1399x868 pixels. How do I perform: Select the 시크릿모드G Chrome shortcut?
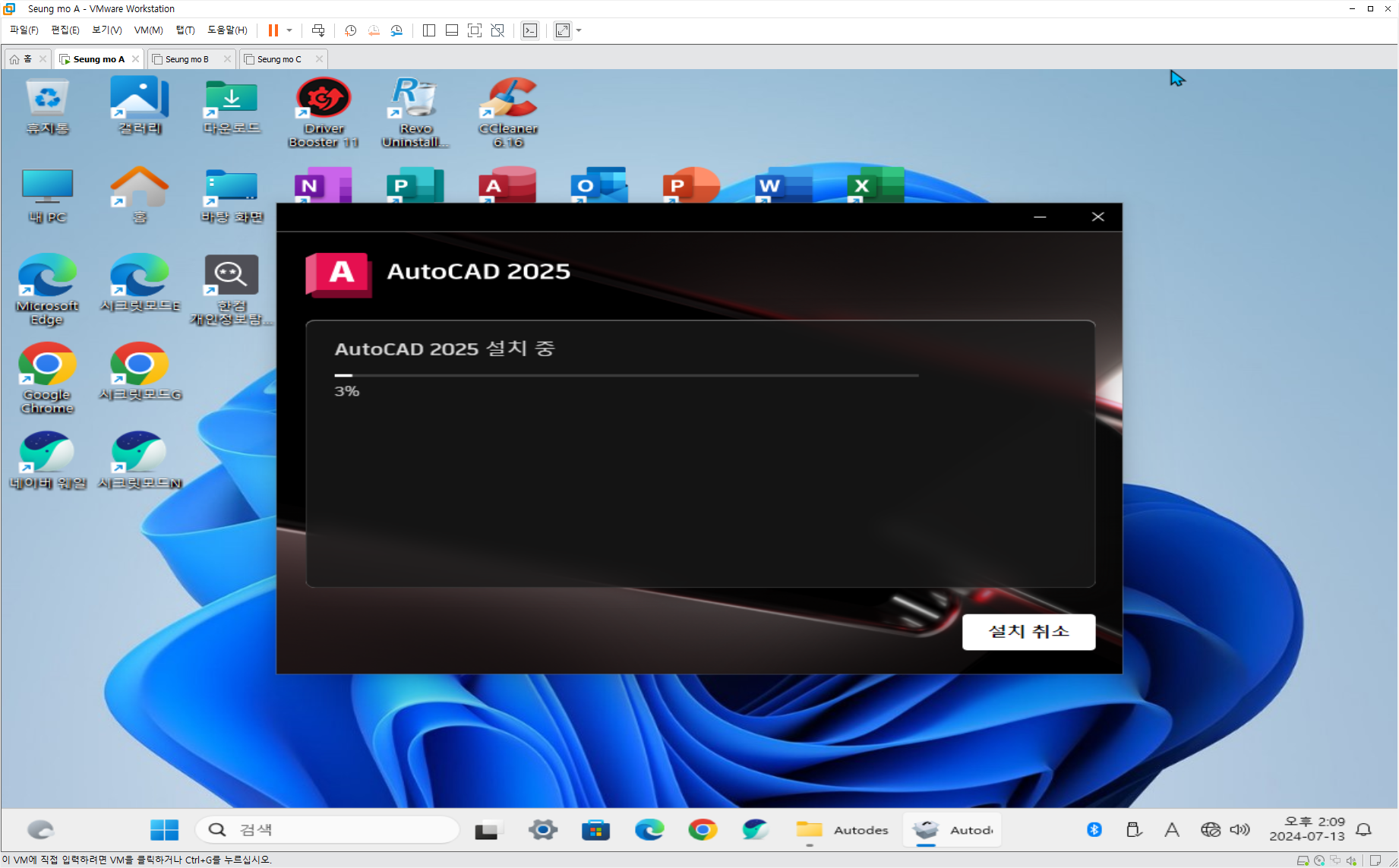140,372
